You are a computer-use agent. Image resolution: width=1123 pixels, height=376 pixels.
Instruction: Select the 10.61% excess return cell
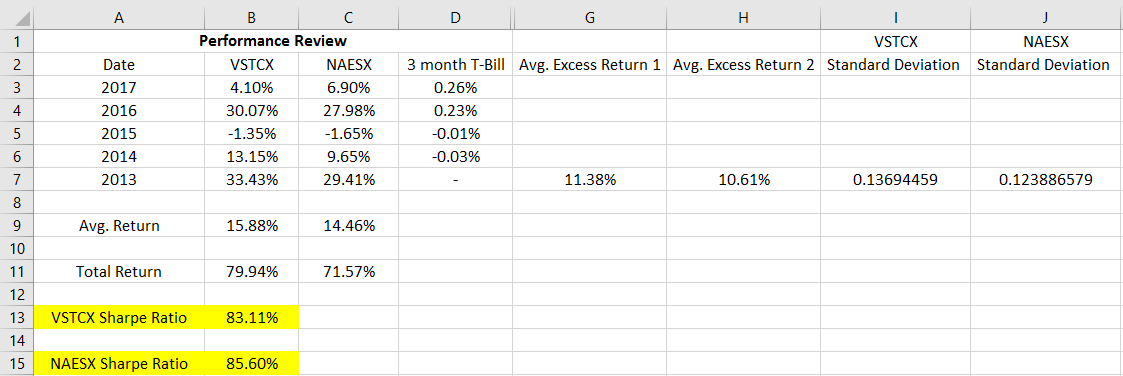tap(743, 180)
